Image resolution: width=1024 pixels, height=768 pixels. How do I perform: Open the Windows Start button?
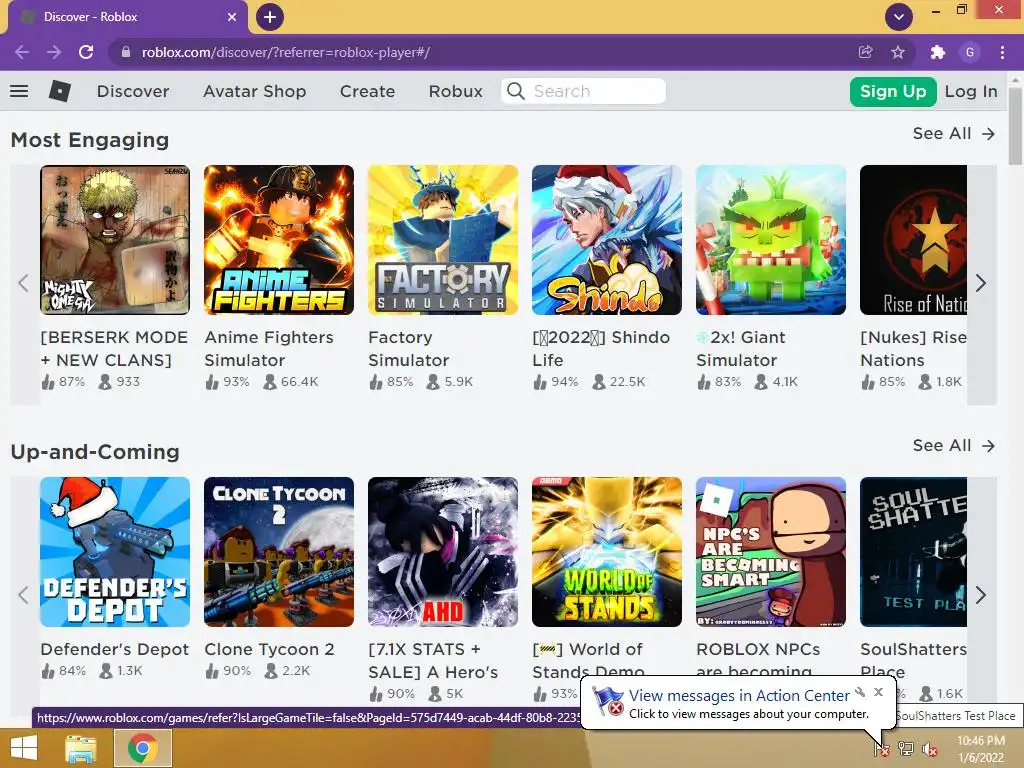(24, 748)
